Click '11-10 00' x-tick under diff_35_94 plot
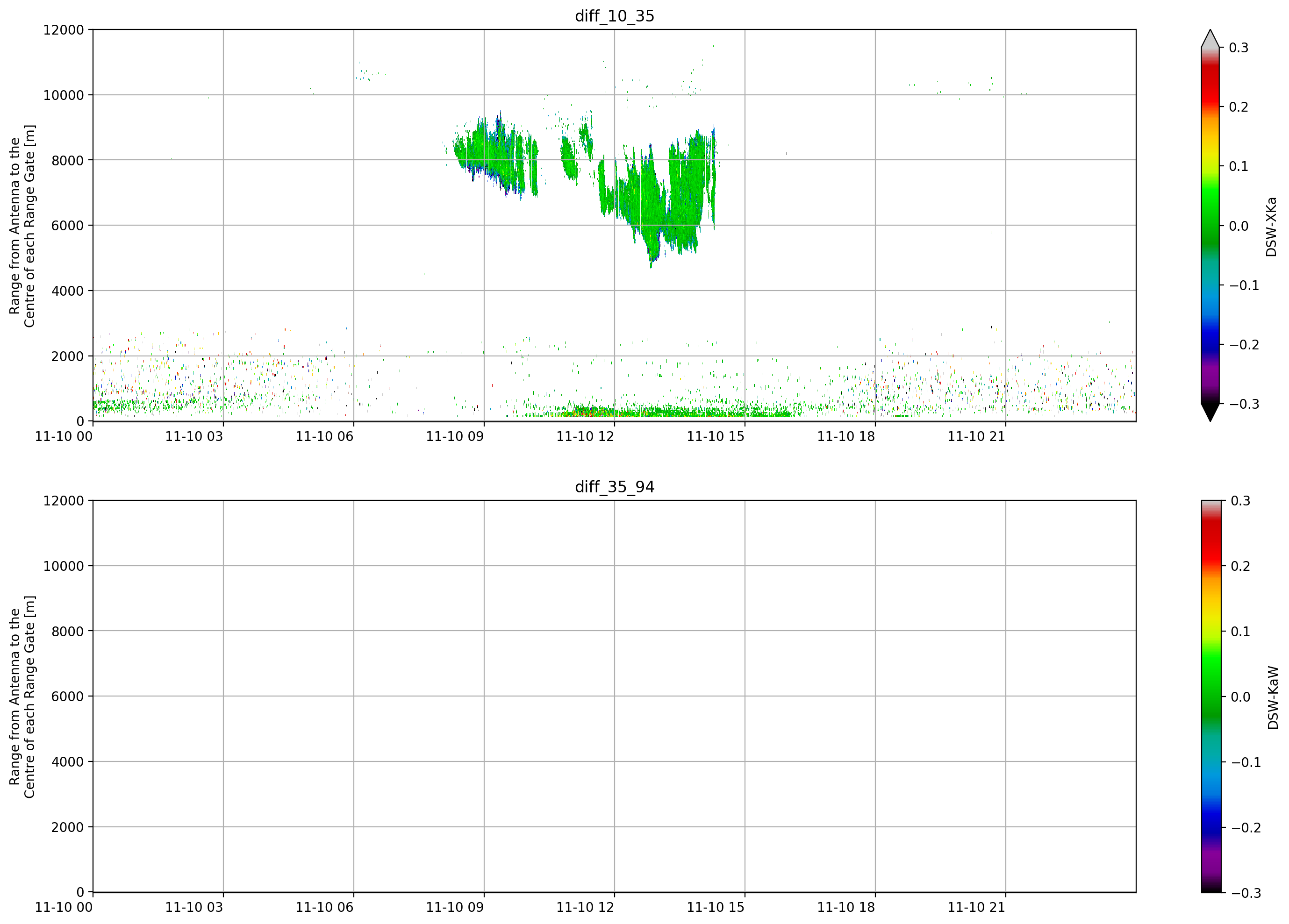Viewport: 1289px width, 924px height. (64, 907)
